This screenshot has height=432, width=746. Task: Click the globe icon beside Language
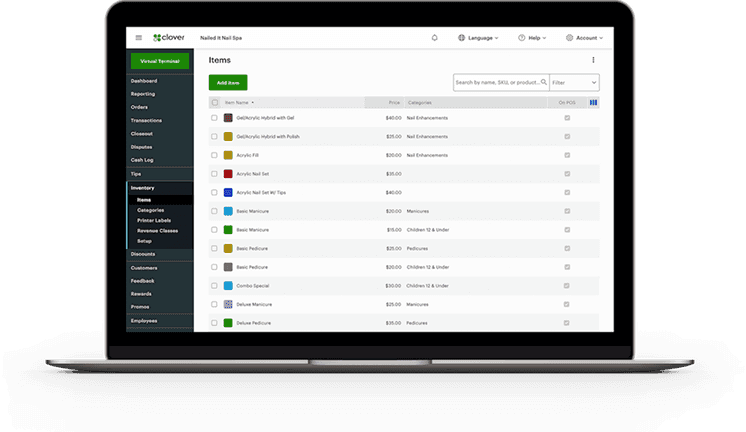[462, 38]
